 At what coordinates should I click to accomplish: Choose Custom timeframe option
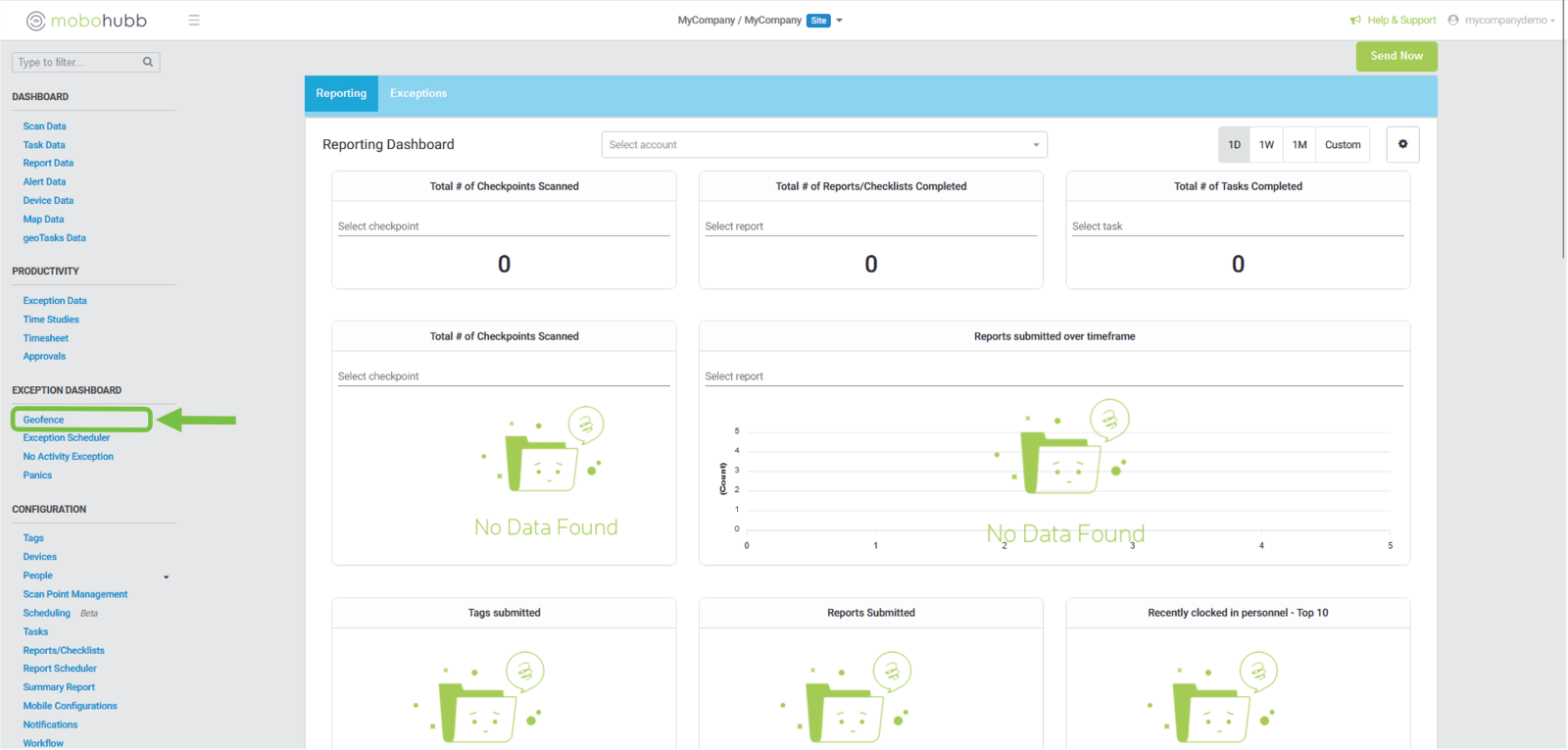pos(1342,145)
